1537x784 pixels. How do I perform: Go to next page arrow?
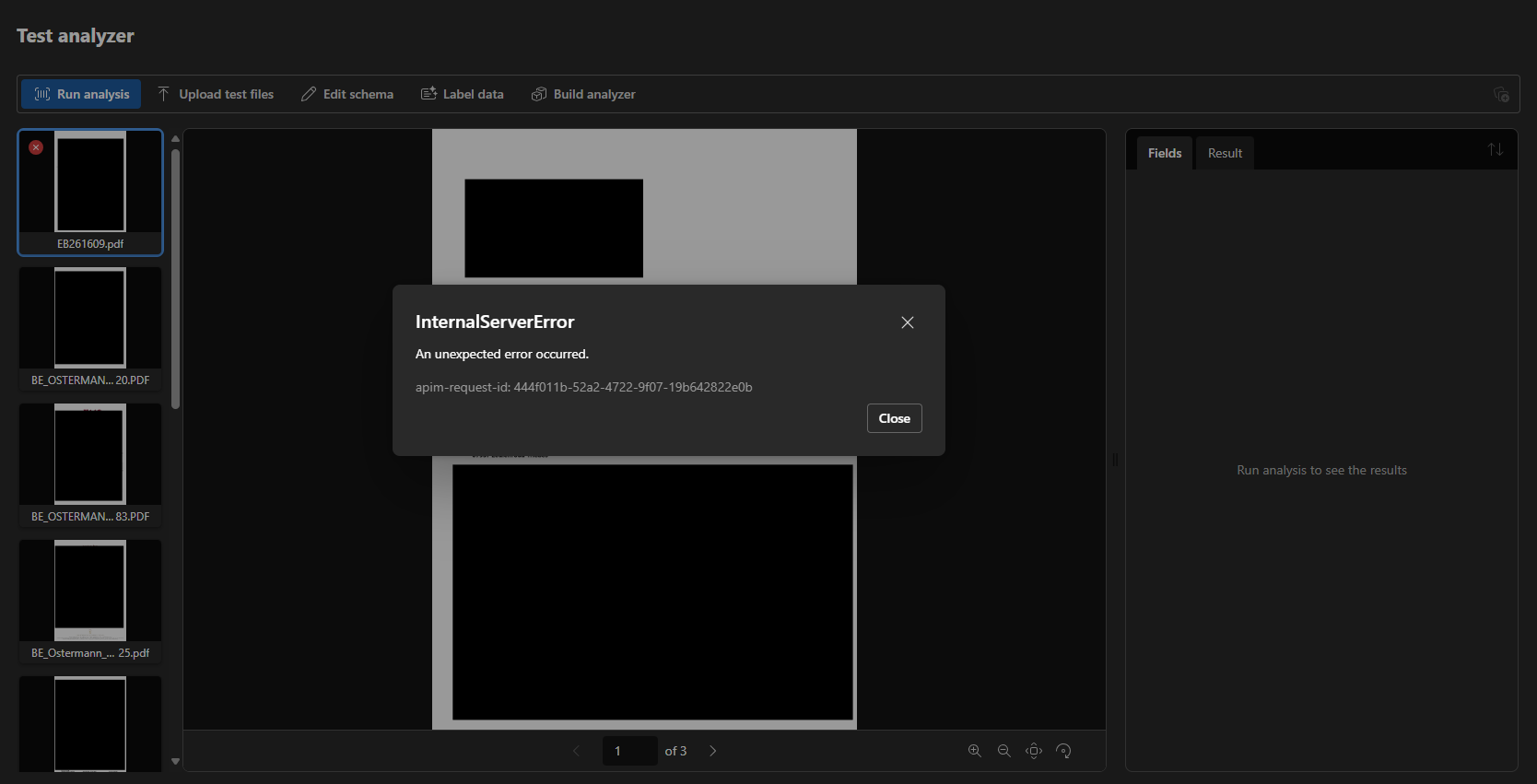coord(712,751)
